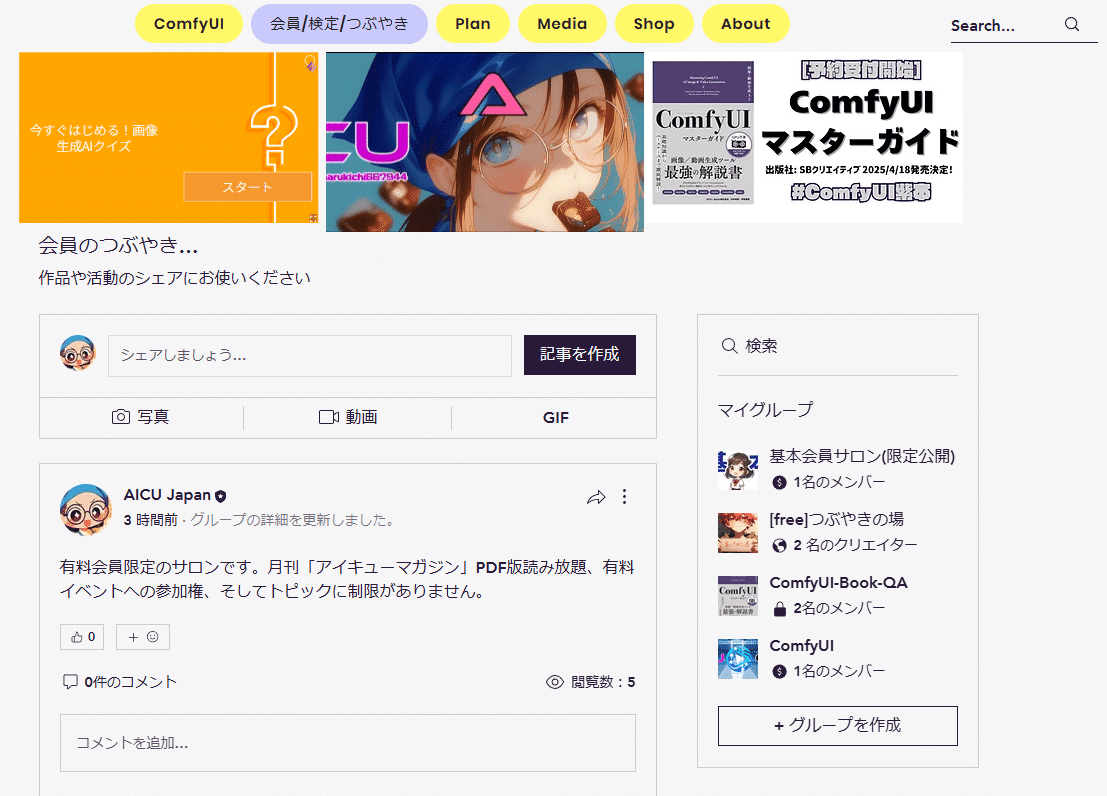Image resolution: width=1107 pixels, height=796 pixels.
Task: Click the 3 時間前 post timestamp
Action: [x=150, y=520]
